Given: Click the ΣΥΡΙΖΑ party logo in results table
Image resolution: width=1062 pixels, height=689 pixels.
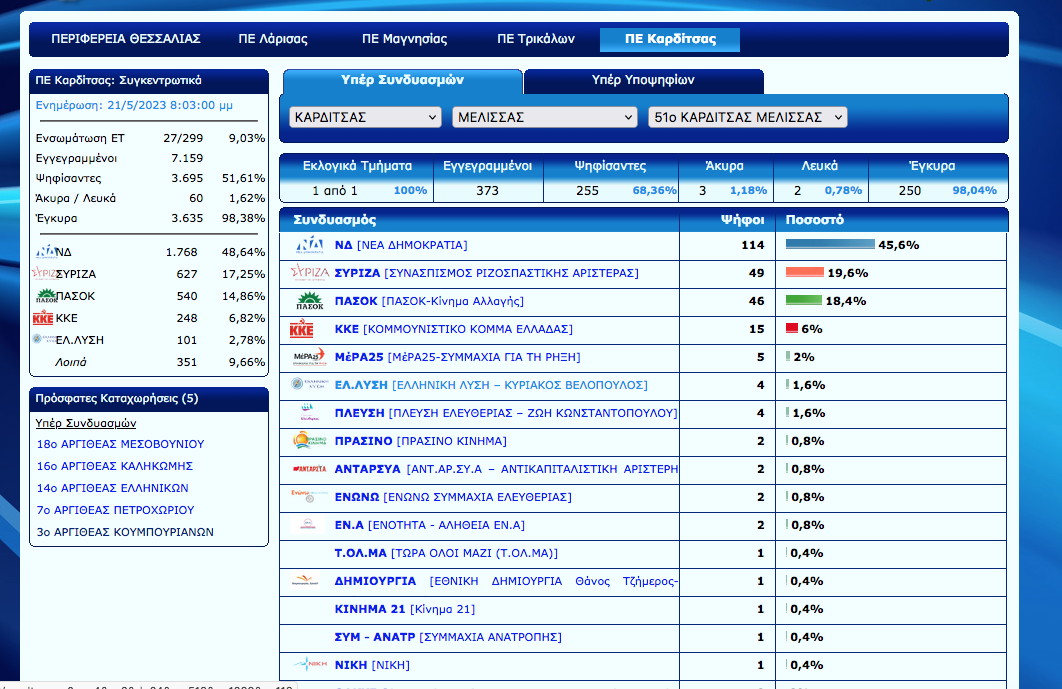Looking at the screenshot, I should pos(309,273).
